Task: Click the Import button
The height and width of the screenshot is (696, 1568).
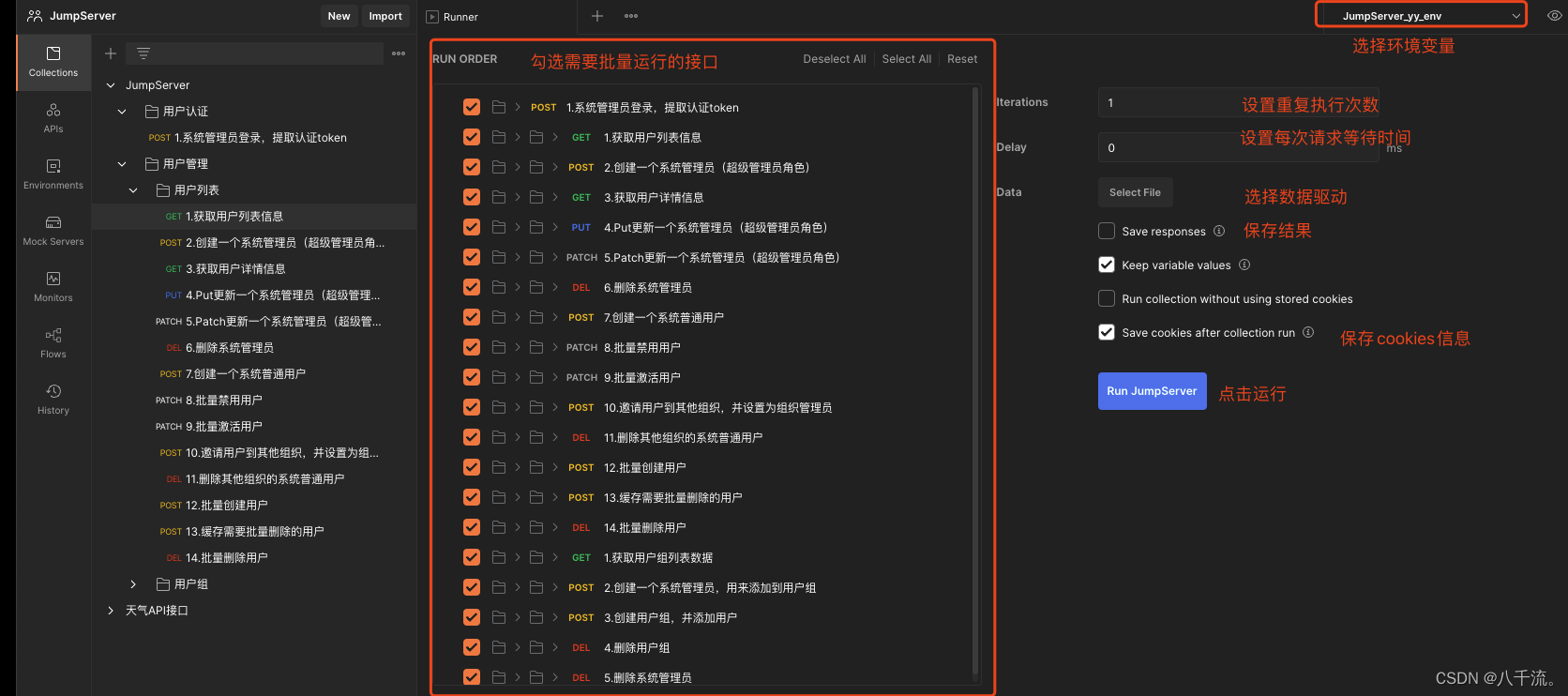Action: pyautogui.click(x=385, y=16)
